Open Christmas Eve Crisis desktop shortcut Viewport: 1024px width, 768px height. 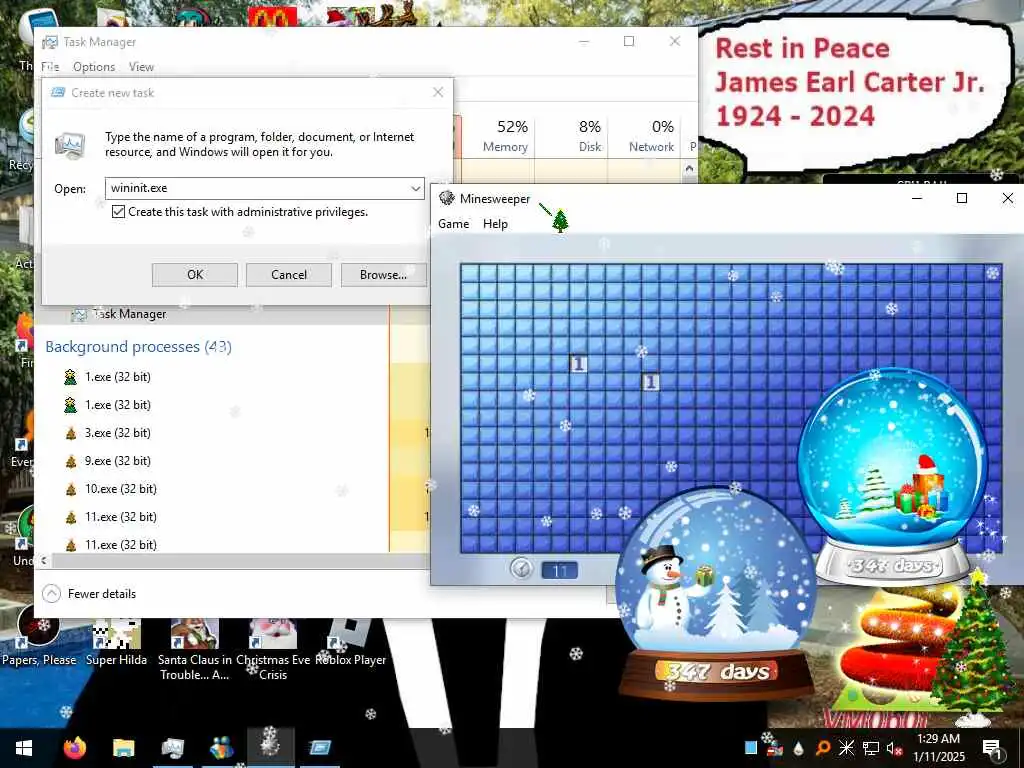click(x=273, y=649)
